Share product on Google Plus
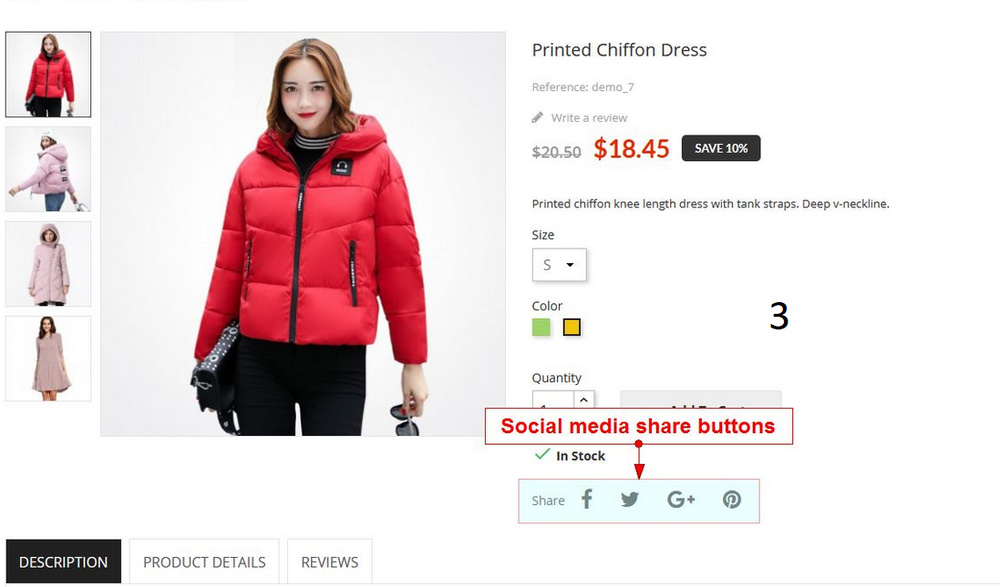This screenshot has height=587, width=1000. (x=680, y=499)
